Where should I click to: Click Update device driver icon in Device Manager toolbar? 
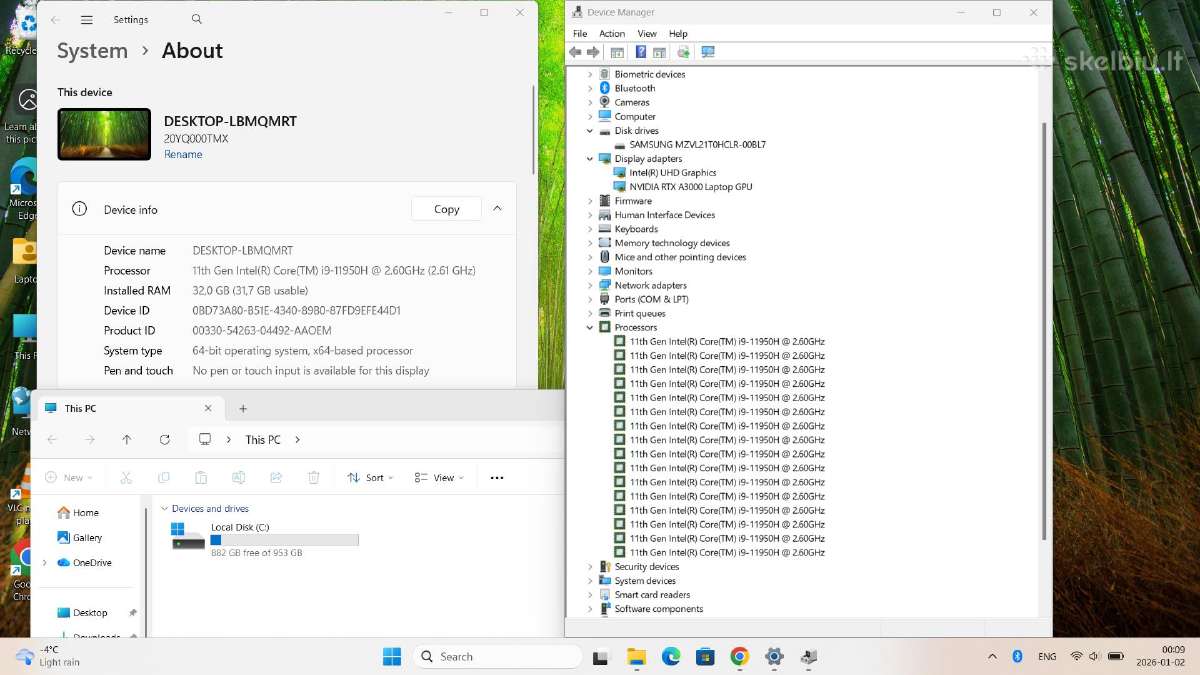[683, 52]
